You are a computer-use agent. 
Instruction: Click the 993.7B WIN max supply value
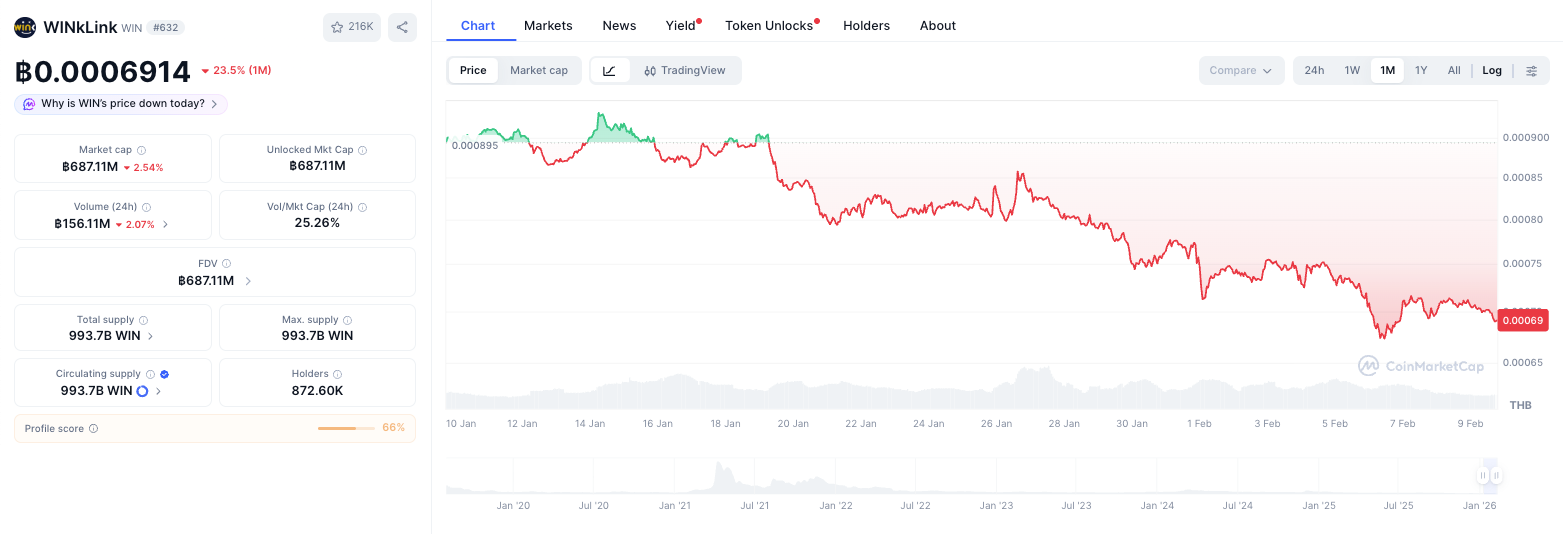point(318,336)
